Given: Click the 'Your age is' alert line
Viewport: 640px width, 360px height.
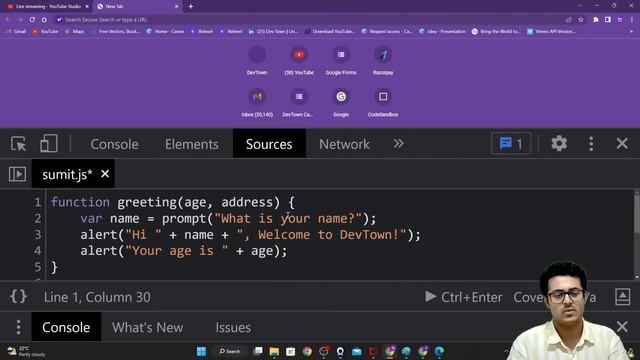Looking at the screenshot, I should click(x=183, y=251).
